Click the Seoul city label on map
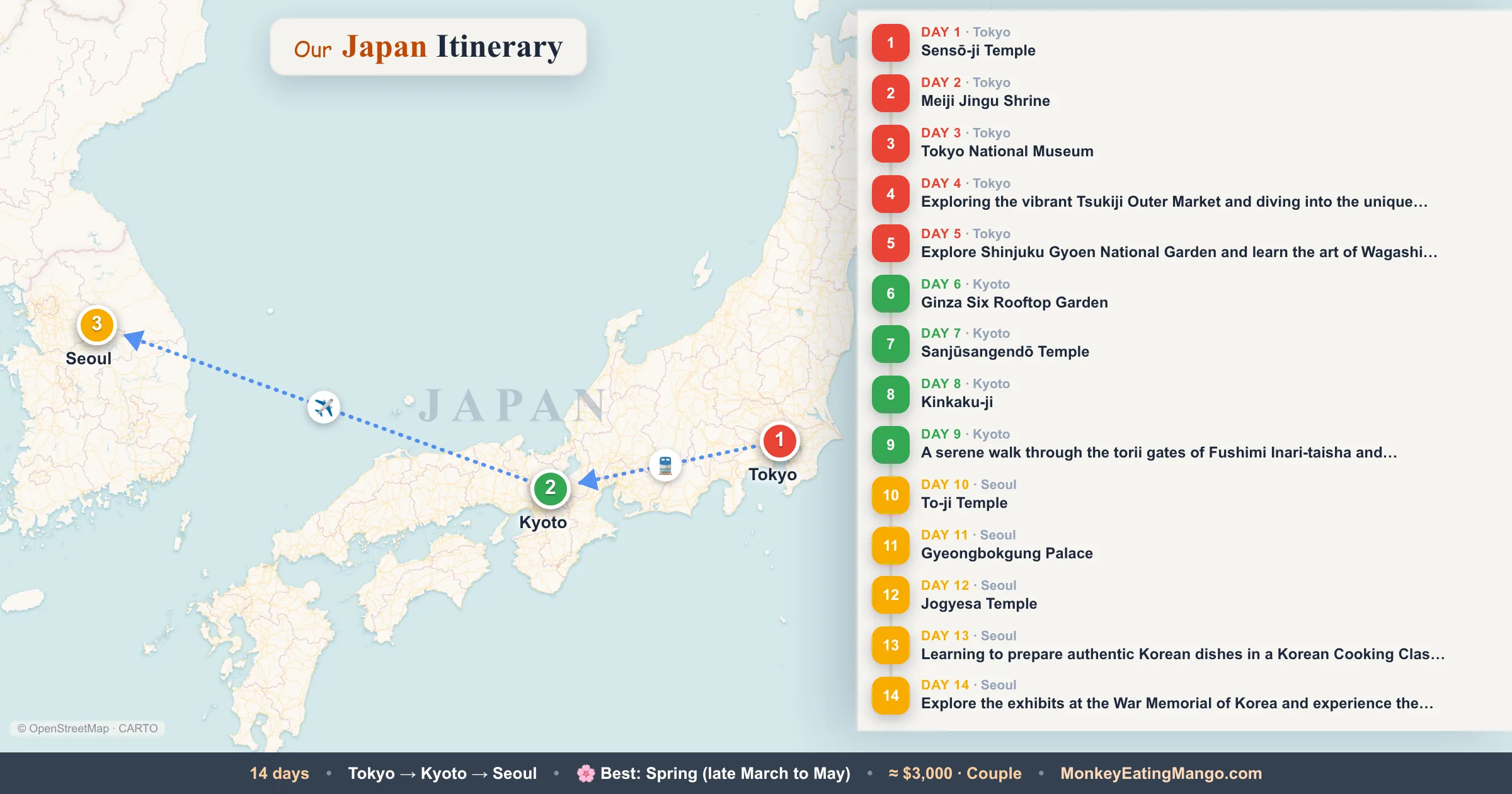1512x794 pixels. click(88, 359)
